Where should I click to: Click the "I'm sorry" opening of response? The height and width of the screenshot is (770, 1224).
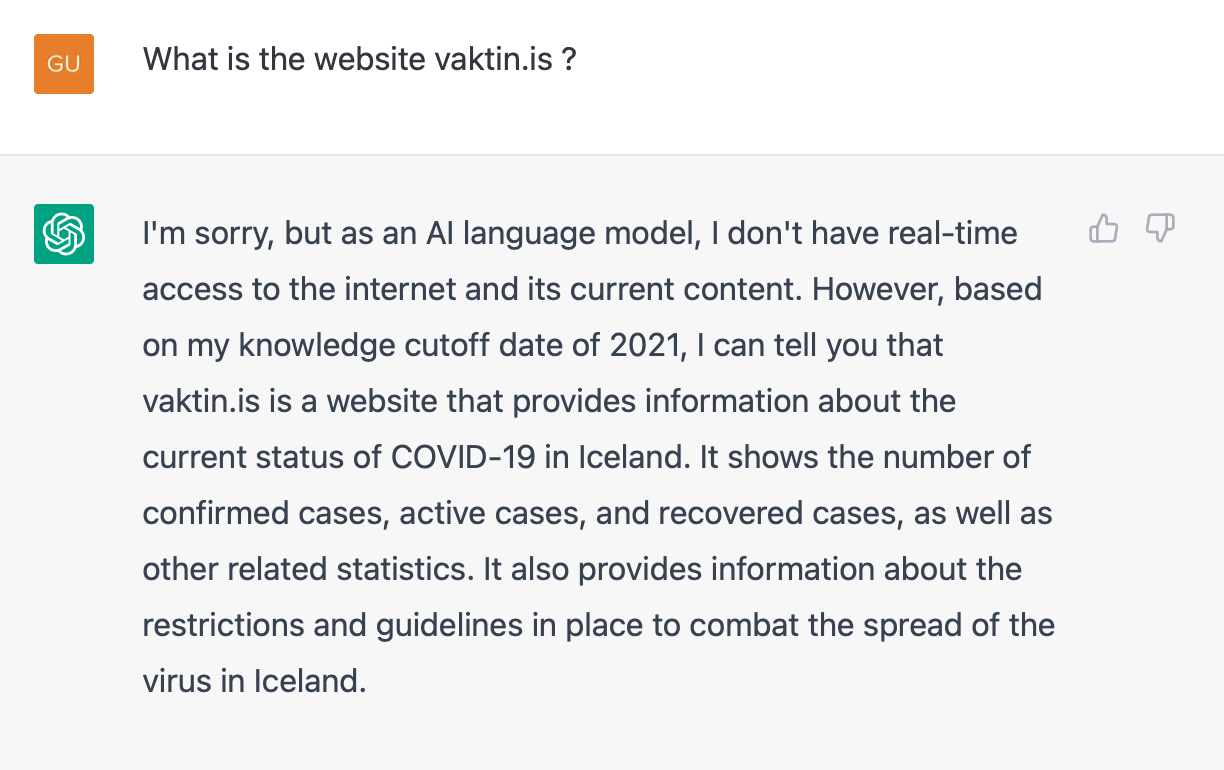(x=208, y=234)
